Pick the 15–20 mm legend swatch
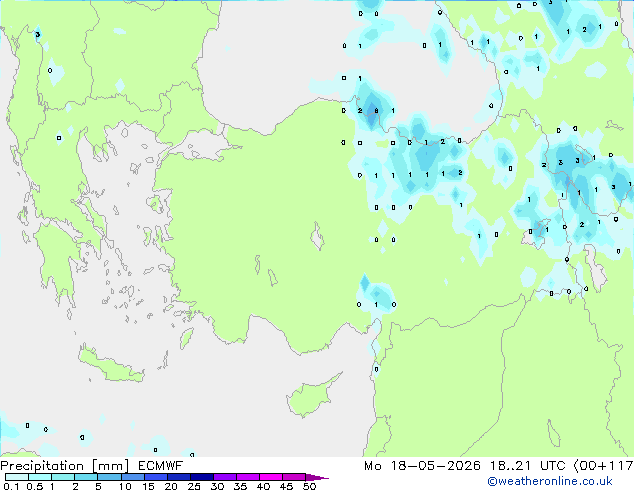The width and height of the screenshot is (634, 490). (155, 477)
